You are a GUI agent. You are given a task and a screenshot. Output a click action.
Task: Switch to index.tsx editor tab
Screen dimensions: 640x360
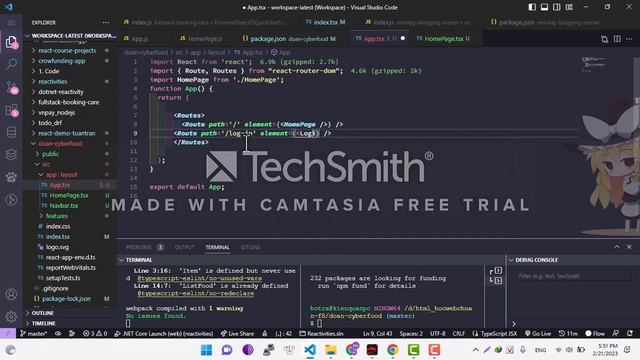coord(326,22)
